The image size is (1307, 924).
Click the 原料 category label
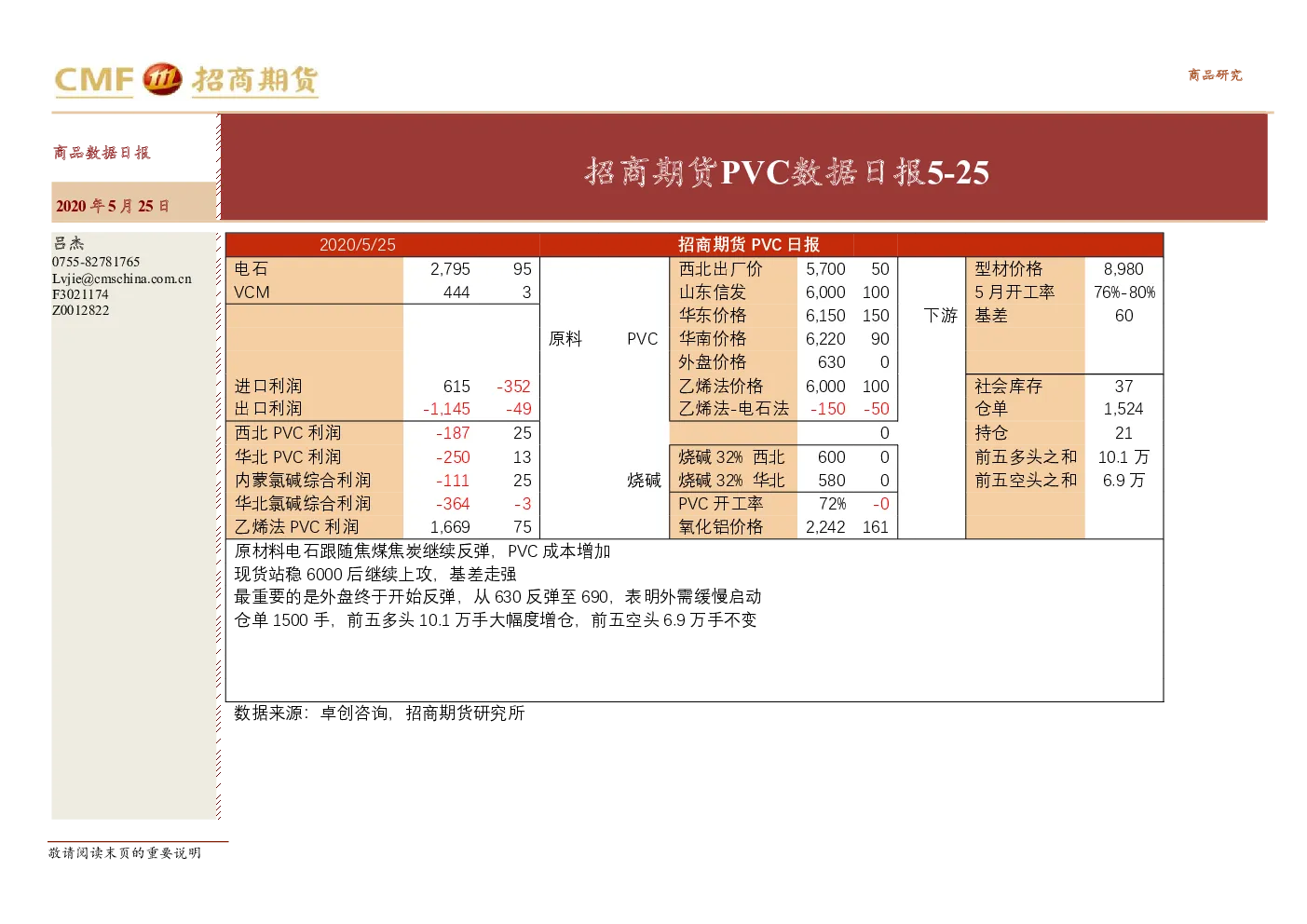565,339
